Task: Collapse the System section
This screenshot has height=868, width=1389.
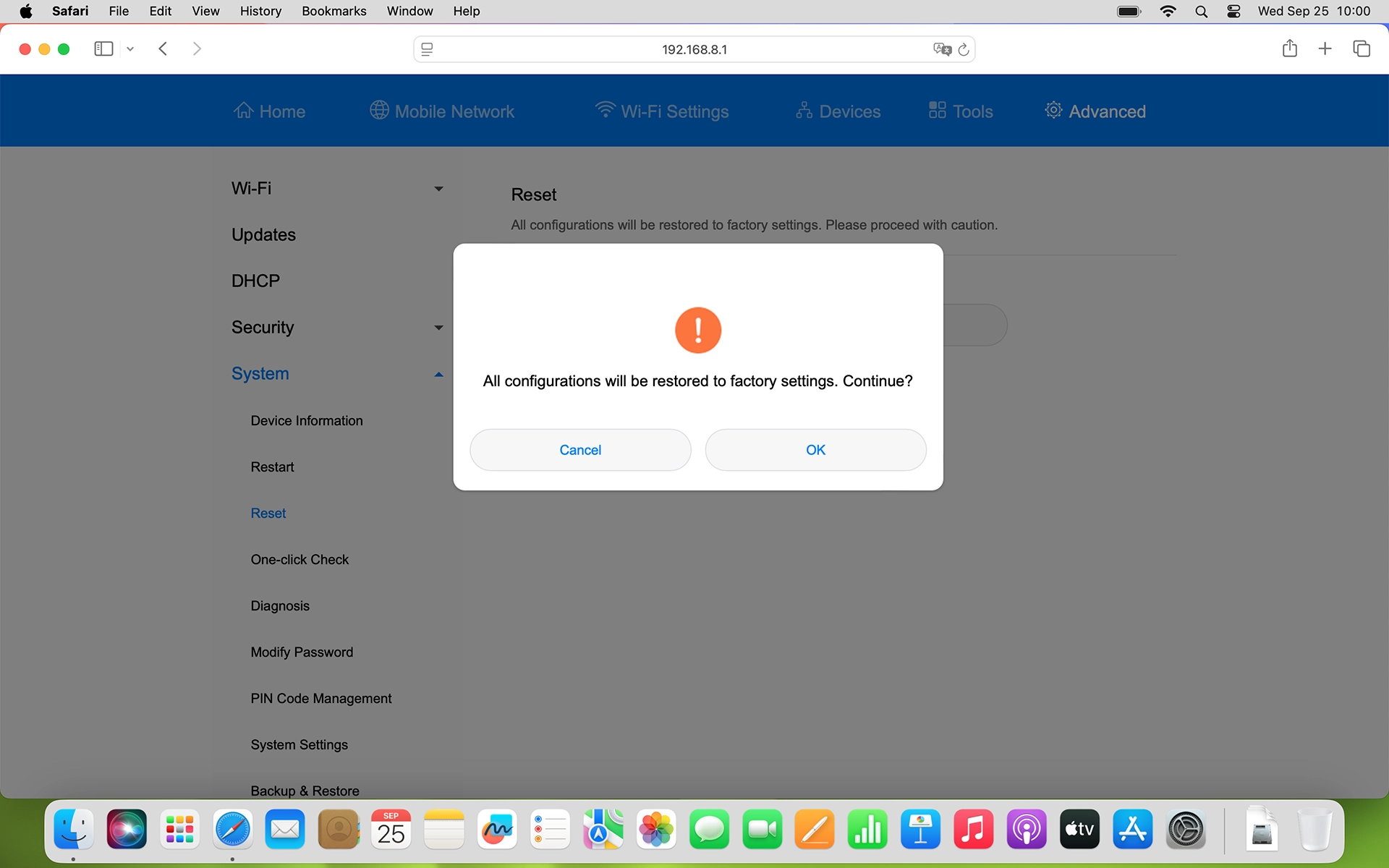Action: tap(438, 374)
